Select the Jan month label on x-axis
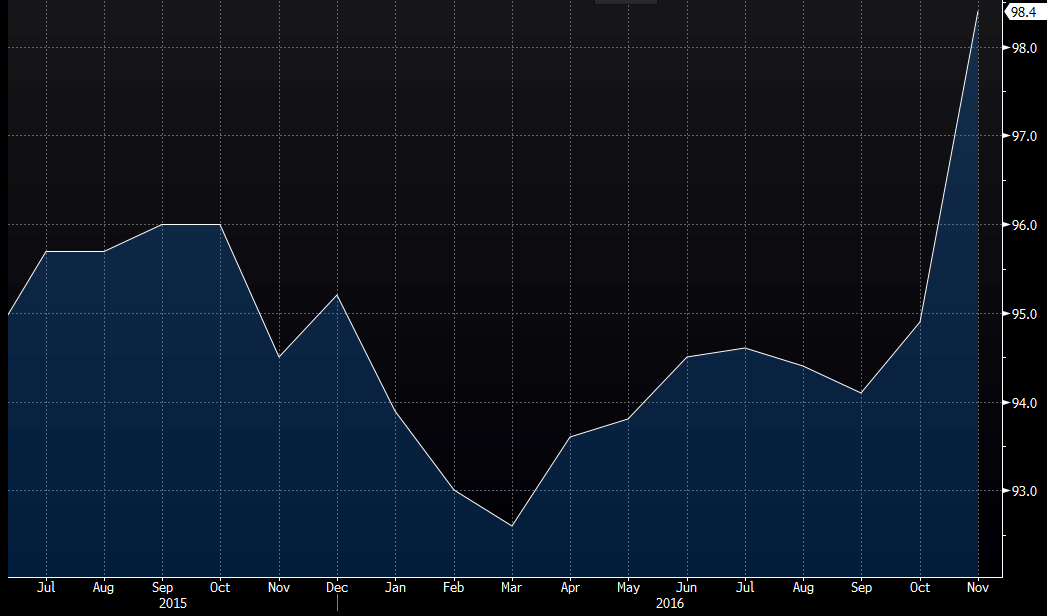1047x616 pixels. pyautogui.click(x=395, y=588)
